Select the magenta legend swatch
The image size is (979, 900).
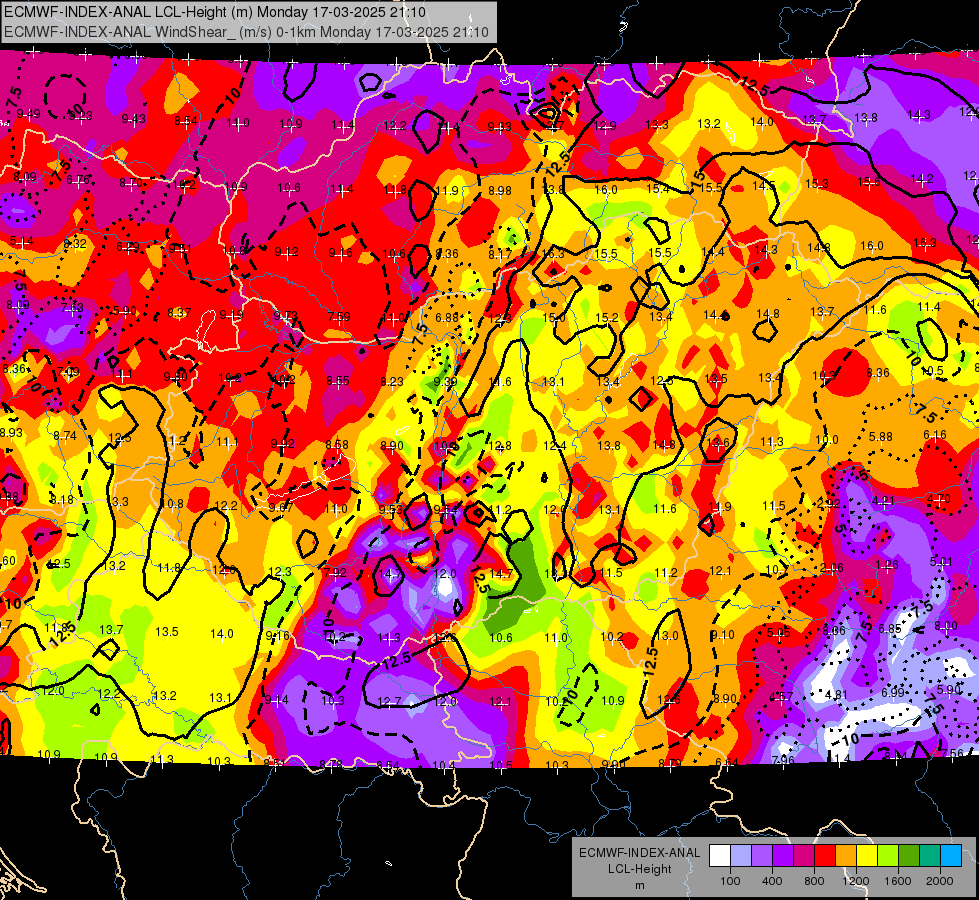point(804,856)
